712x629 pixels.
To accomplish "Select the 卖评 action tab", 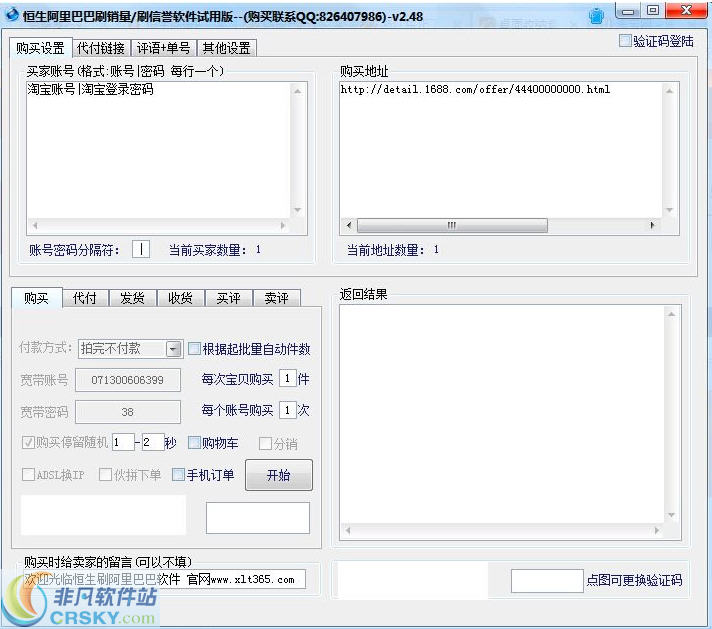I will 277,298.
